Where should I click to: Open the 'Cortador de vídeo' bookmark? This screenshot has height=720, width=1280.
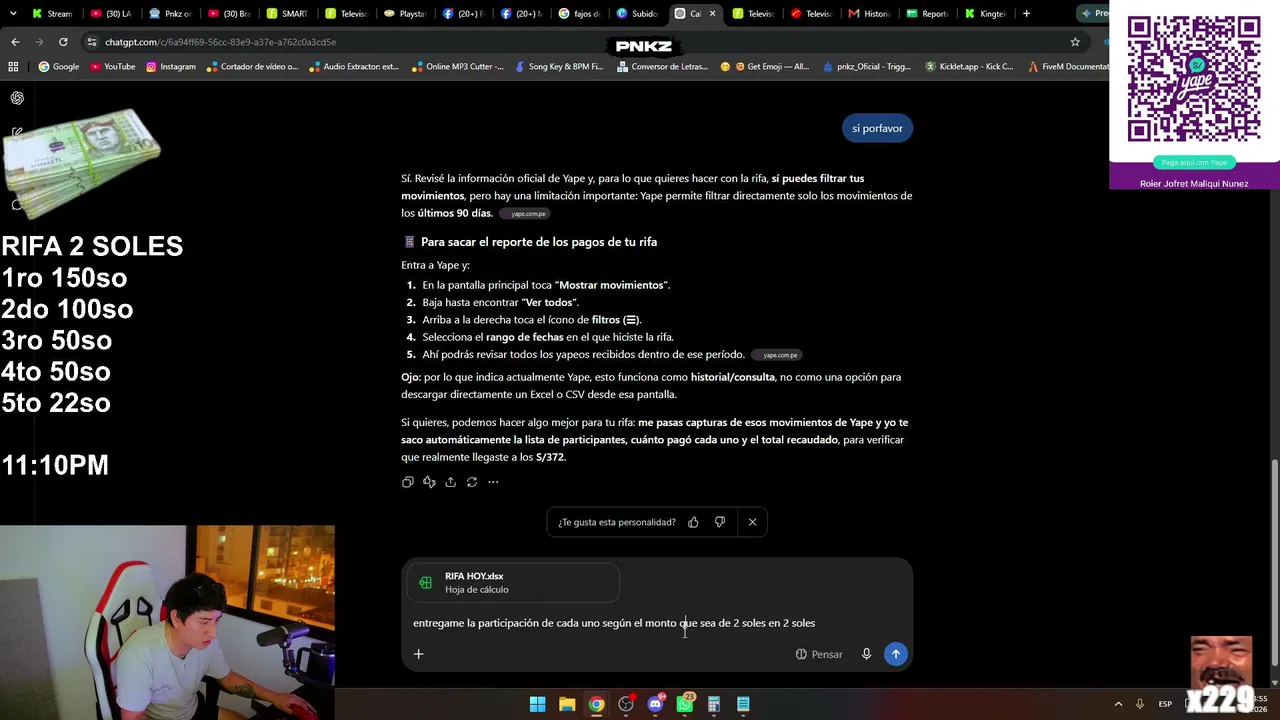click(x=252, y=67)
